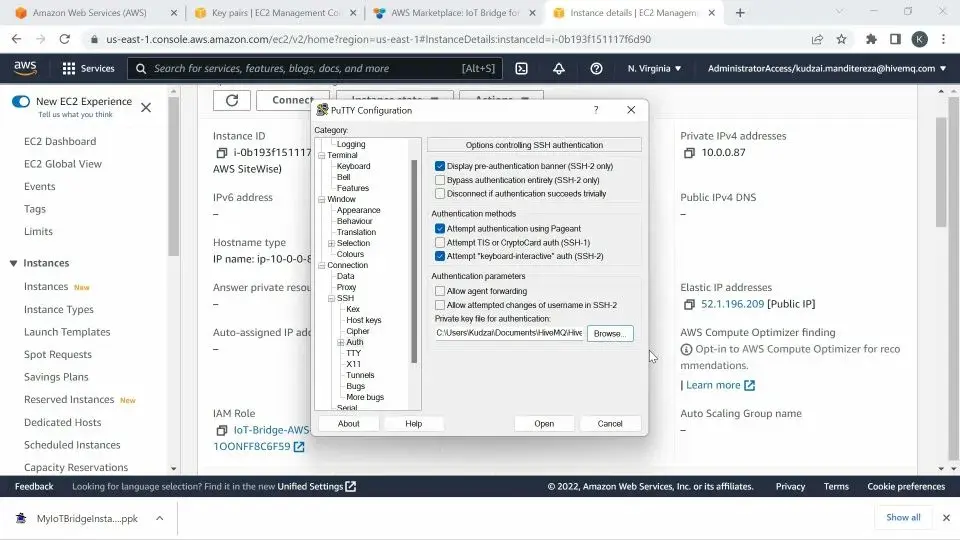This screenshot has height=540, width=960.
Task: Collapse the Terminal tree node
Action: point(321,156)
